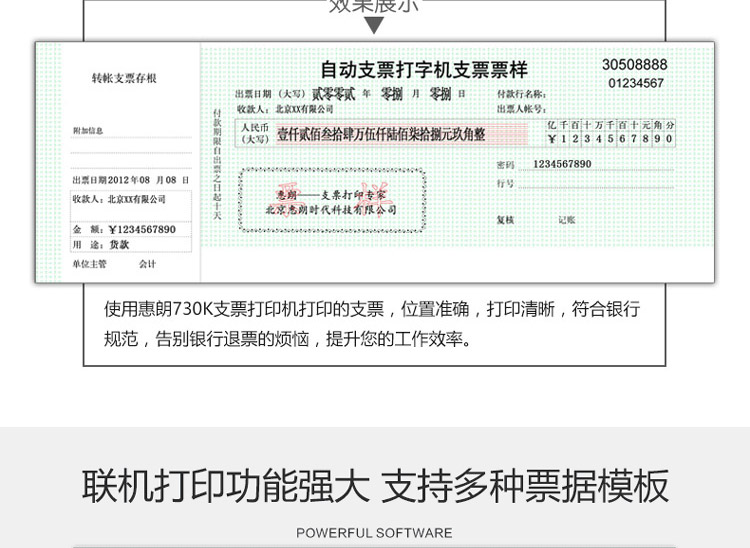Click the 人民币（大写） label
This screenshot has width=750, height=548.
pyautogui.click(x=255, y=133)
